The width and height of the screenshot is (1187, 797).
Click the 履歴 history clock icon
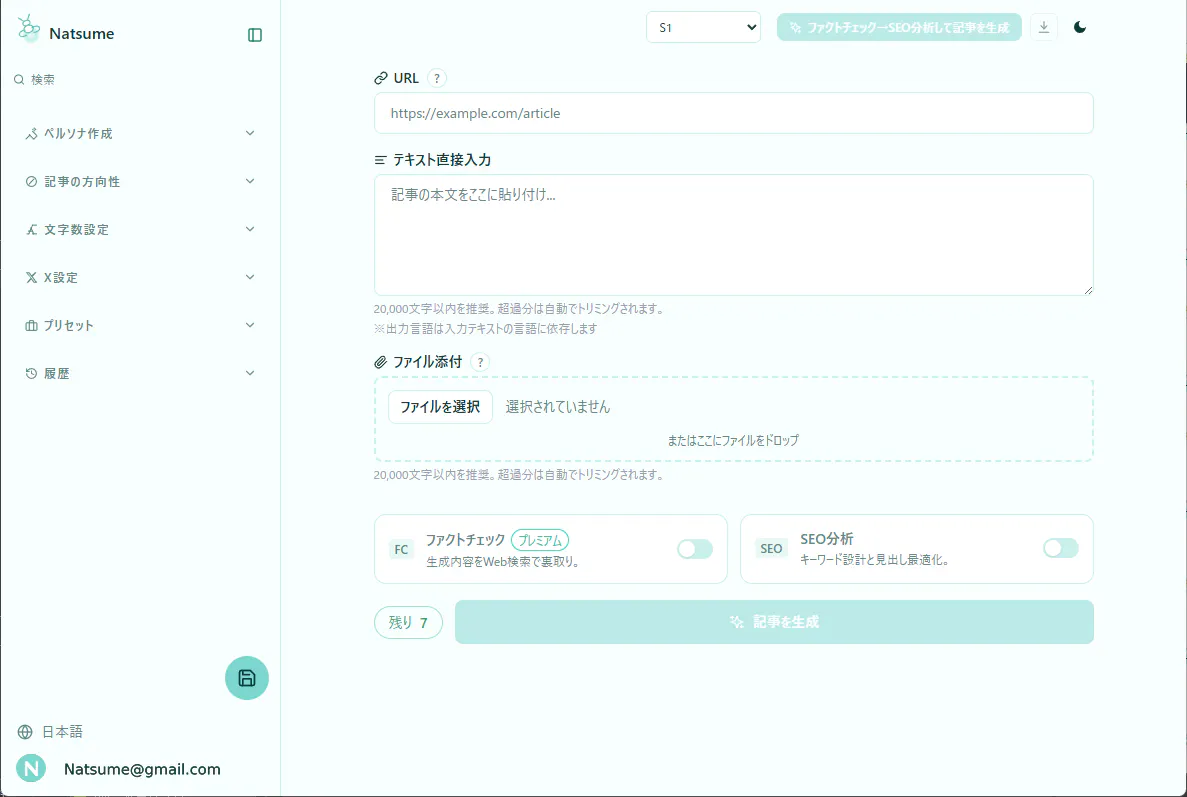(x=31, y=373)
